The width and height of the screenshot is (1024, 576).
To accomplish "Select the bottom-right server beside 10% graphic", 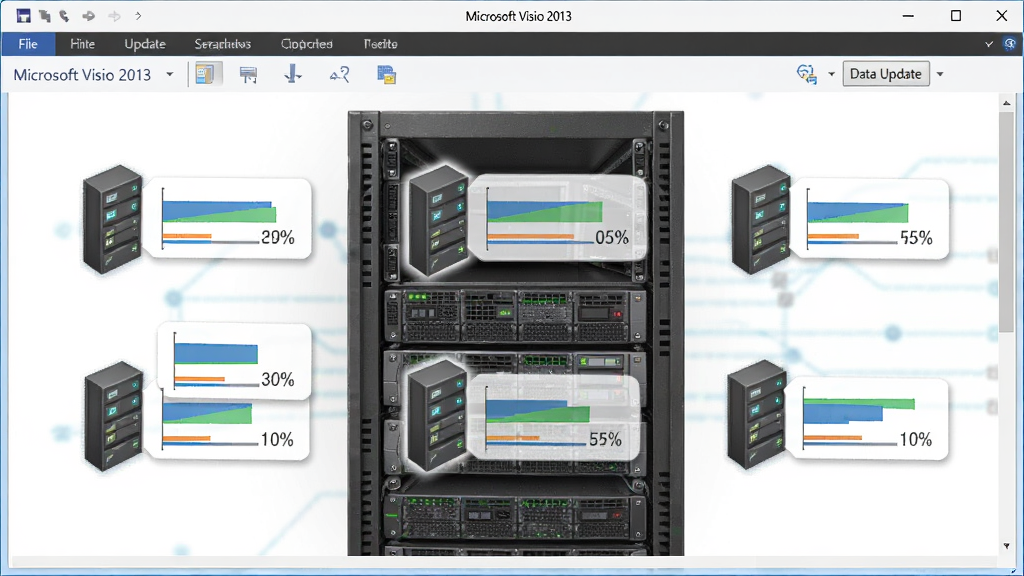I will click(758, 414).
